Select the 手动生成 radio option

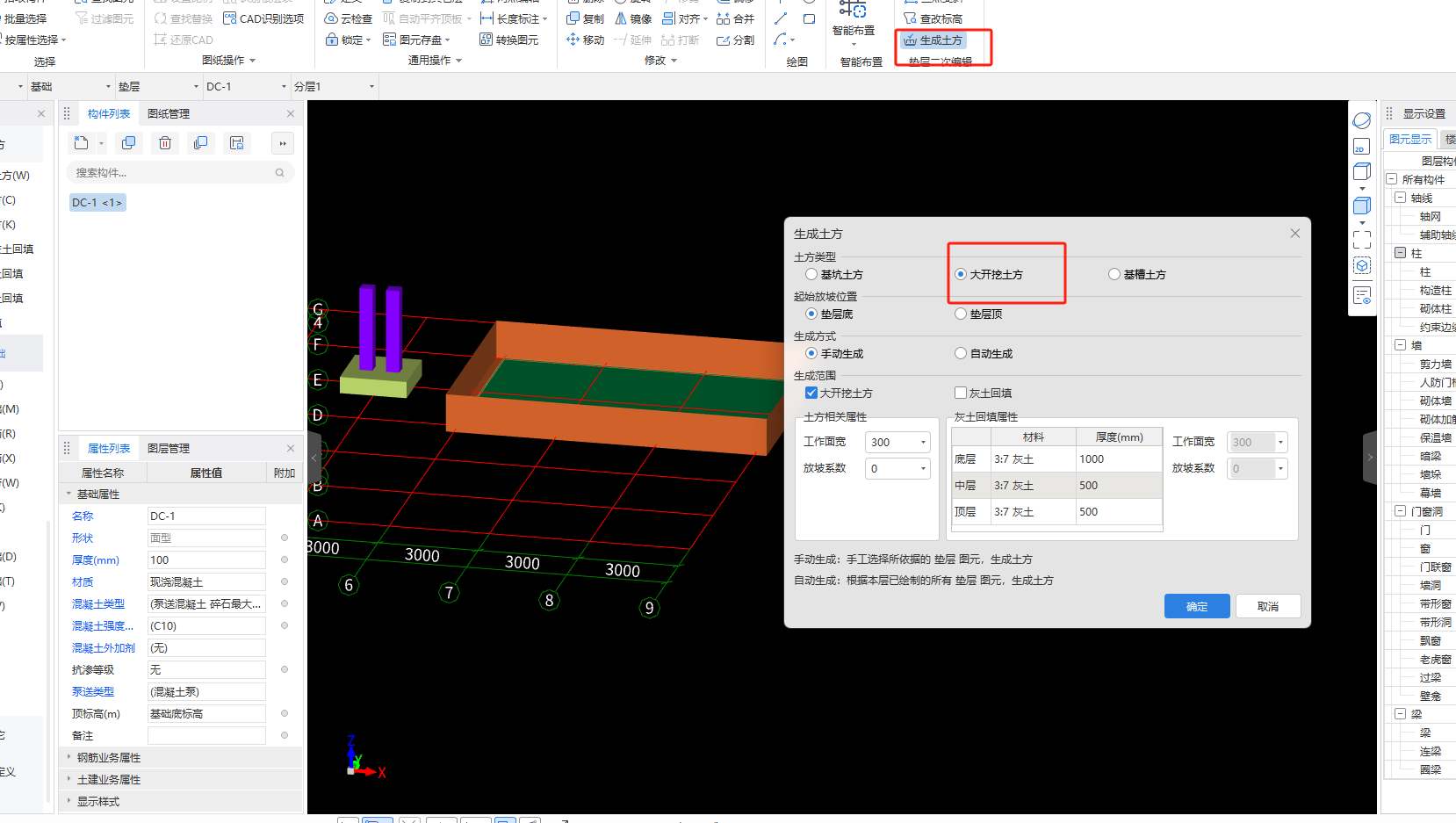(x=811, y=354)
